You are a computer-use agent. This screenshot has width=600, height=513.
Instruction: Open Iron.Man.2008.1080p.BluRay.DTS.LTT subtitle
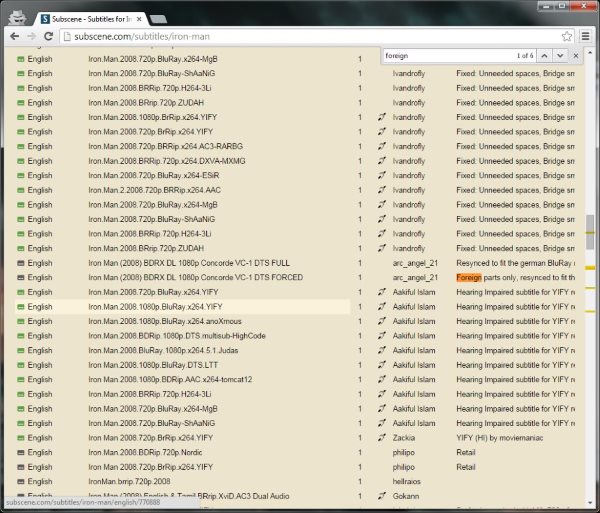point(153,365)
